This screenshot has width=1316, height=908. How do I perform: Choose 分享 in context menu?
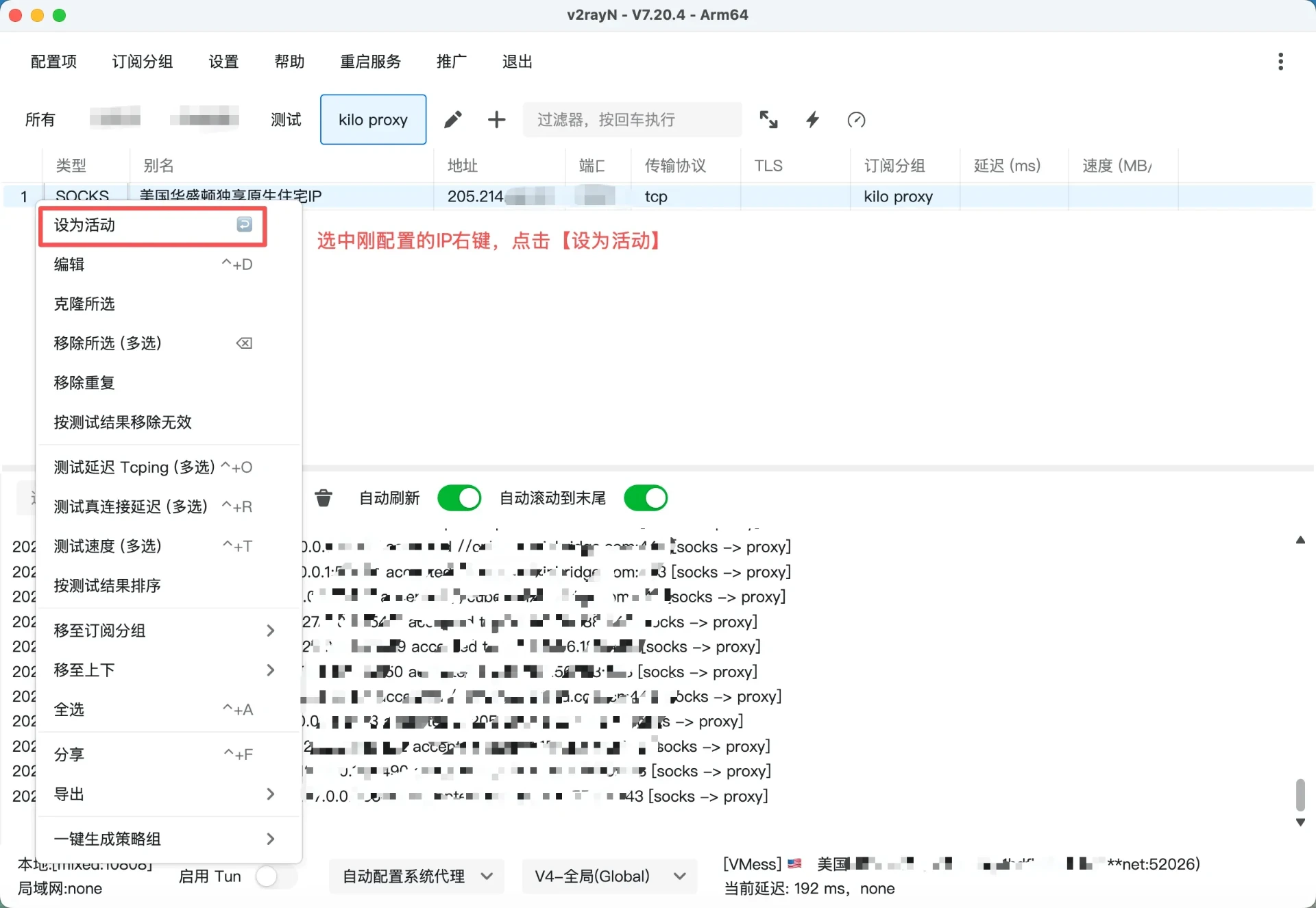tap(169, 754)
